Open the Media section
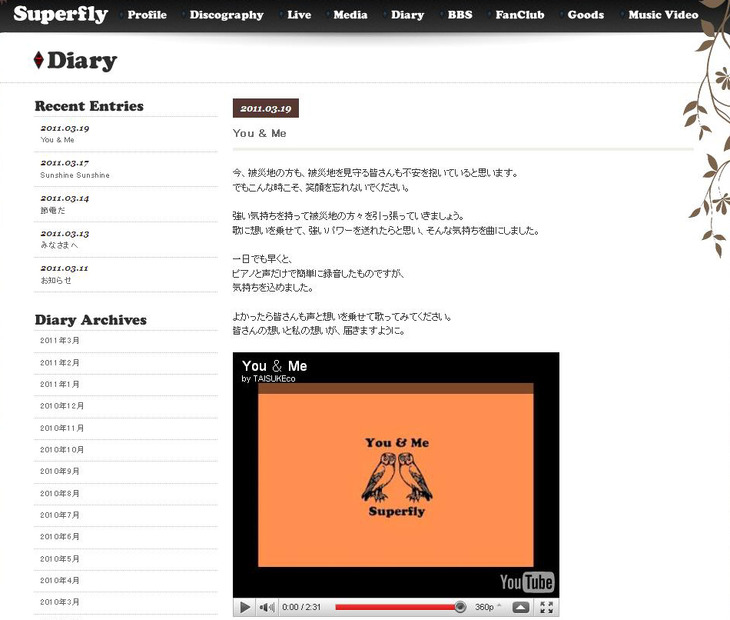 tap(350, 15)
